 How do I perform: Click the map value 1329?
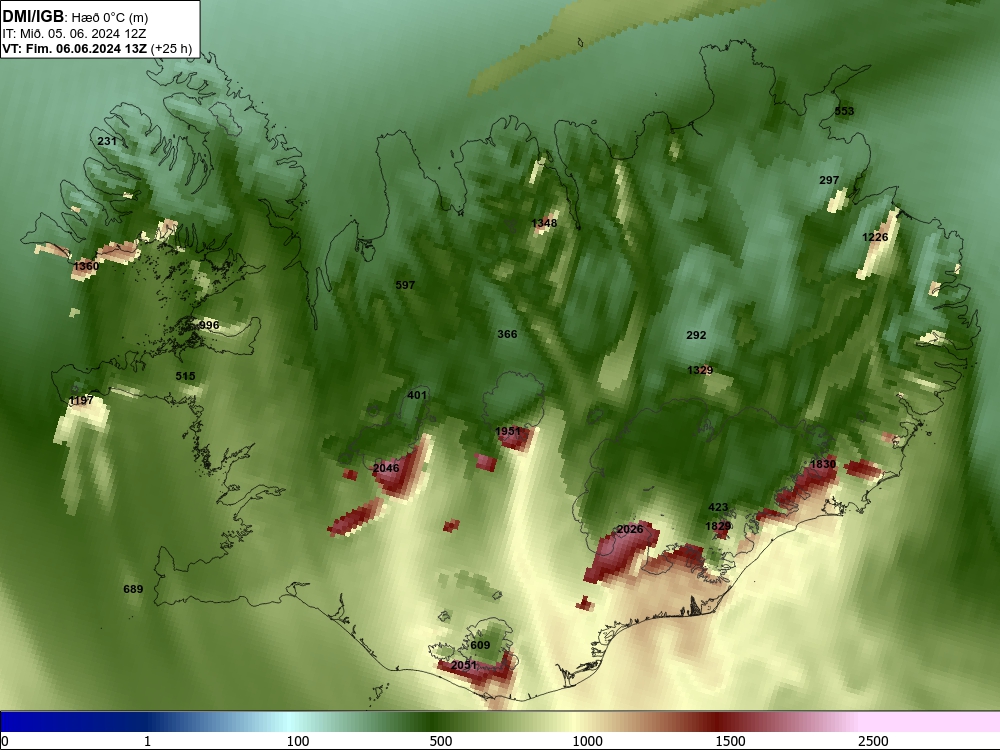point(700,370)
